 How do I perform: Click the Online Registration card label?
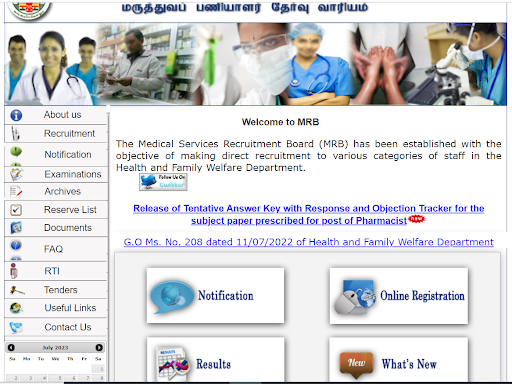click(422, 296)
